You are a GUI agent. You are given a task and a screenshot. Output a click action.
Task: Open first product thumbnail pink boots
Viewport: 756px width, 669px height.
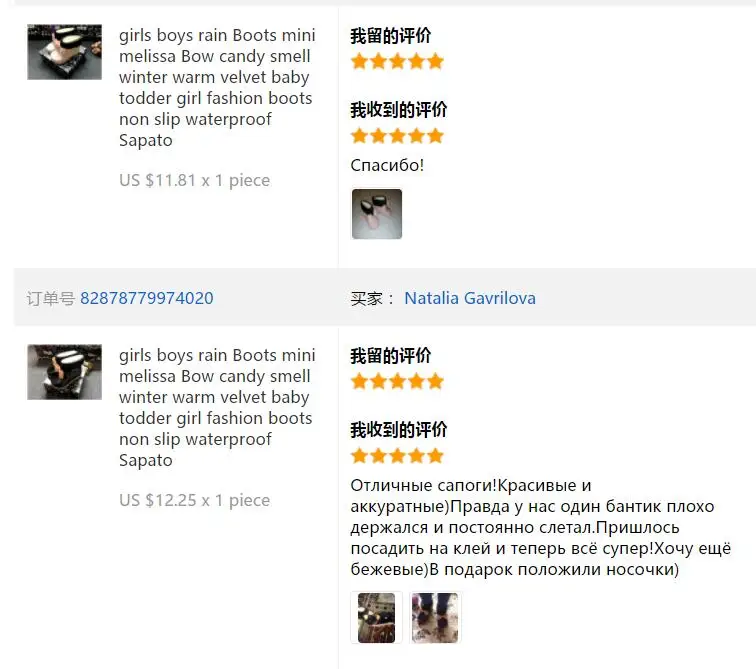[65, 52]
